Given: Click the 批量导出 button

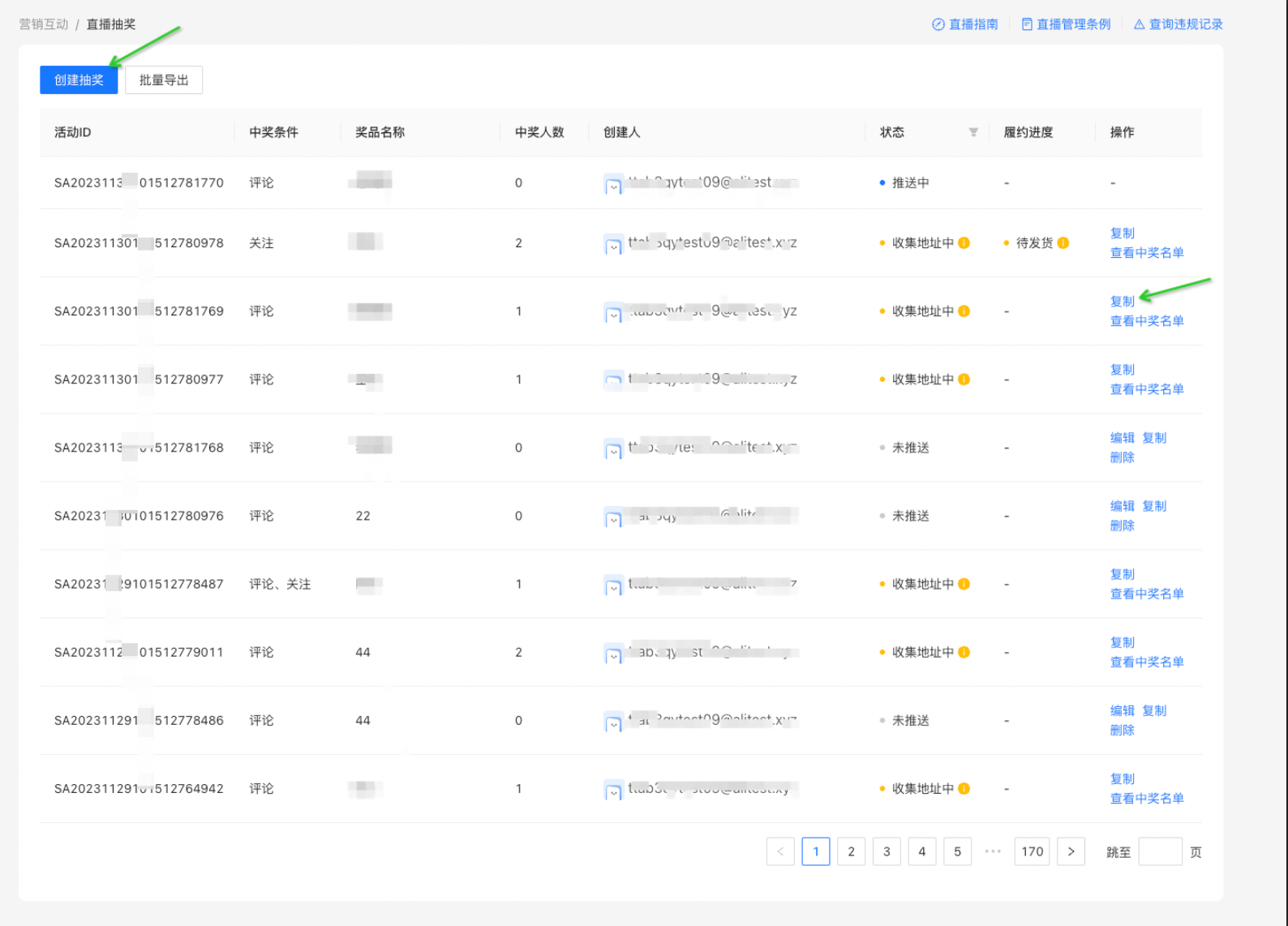Looking at the screenshot, I should point(164,80).
